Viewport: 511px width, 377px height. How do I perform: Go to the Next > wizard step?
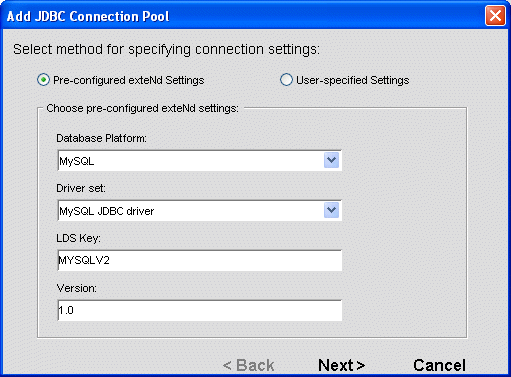[x=341, y=365]
